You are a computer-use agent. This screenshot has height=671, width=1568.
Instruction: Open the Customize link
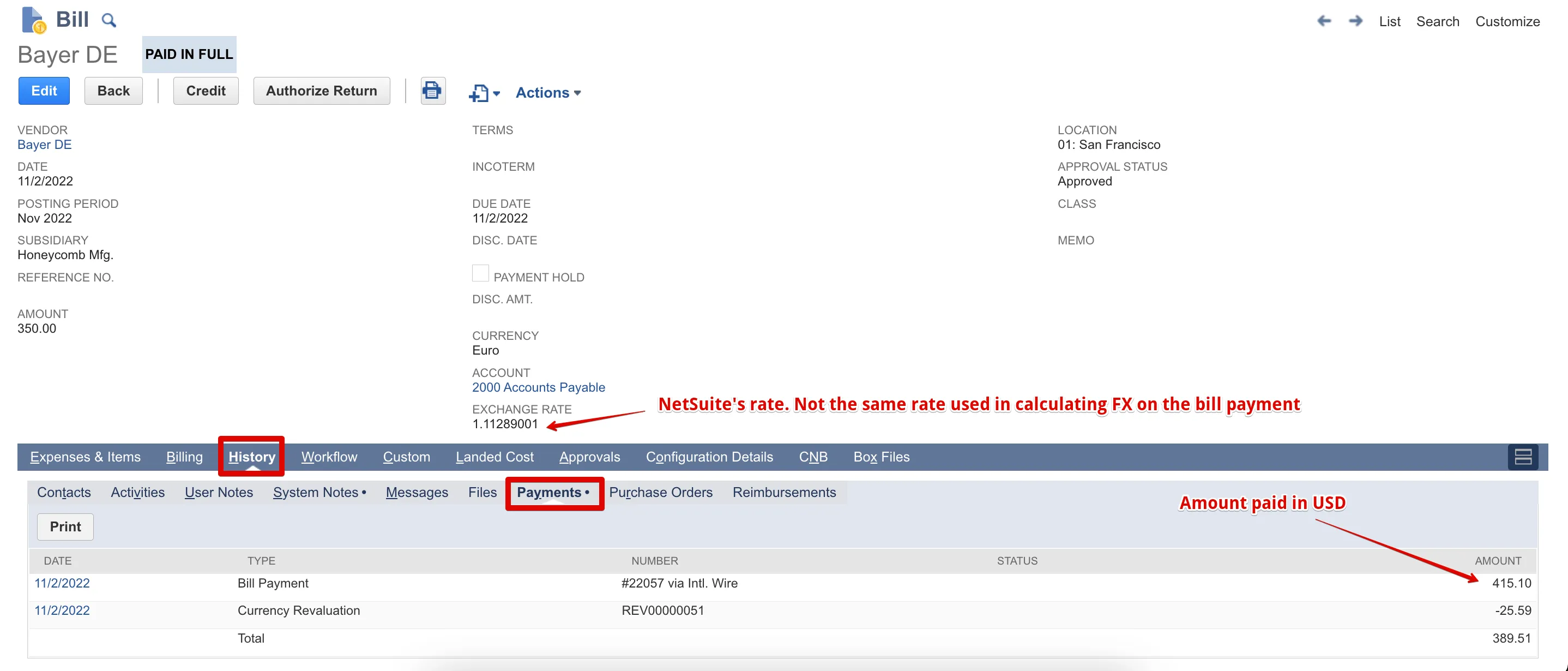click(x=1507, y=21)
